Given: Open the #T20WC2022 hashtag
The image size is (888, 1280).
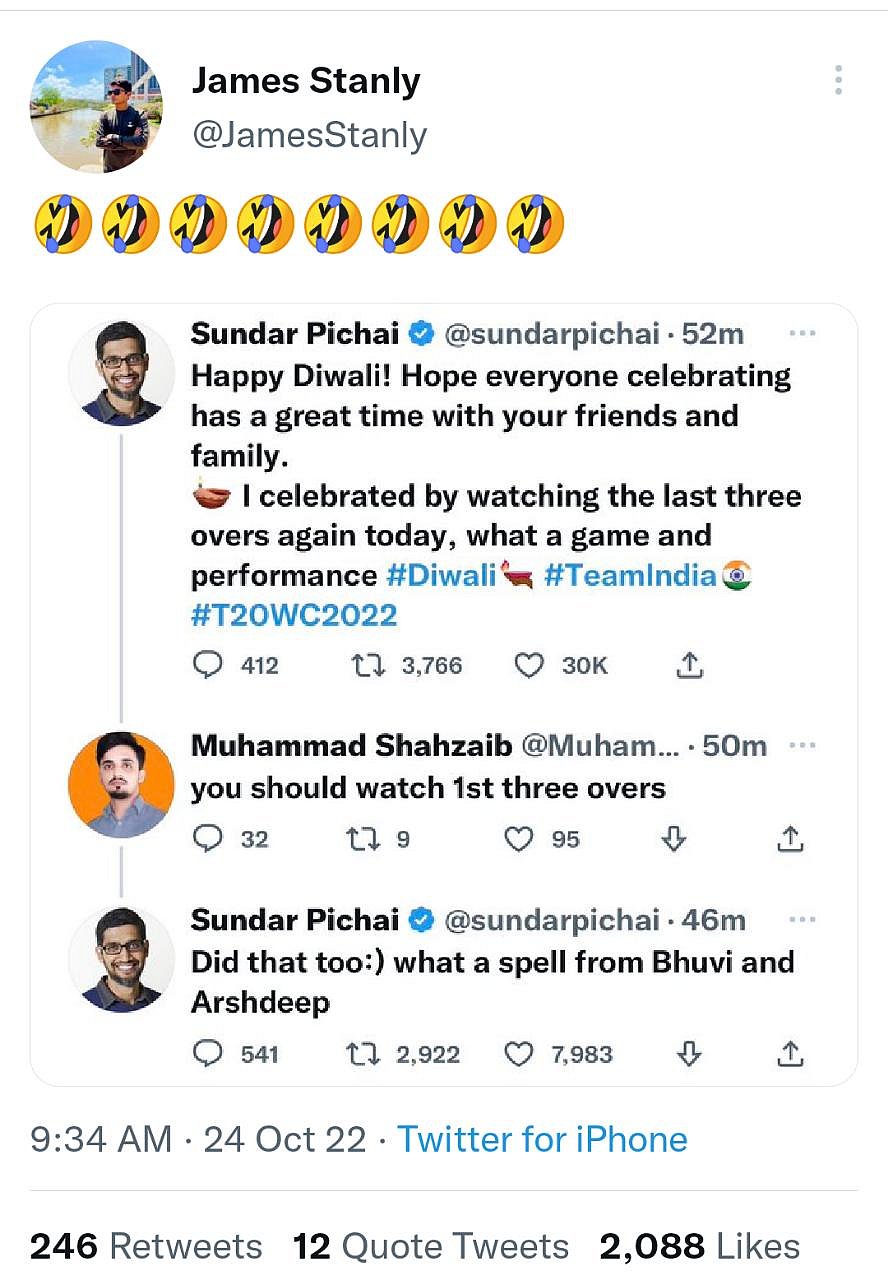Looking at the screenshot, I should [x=294, y=615].
